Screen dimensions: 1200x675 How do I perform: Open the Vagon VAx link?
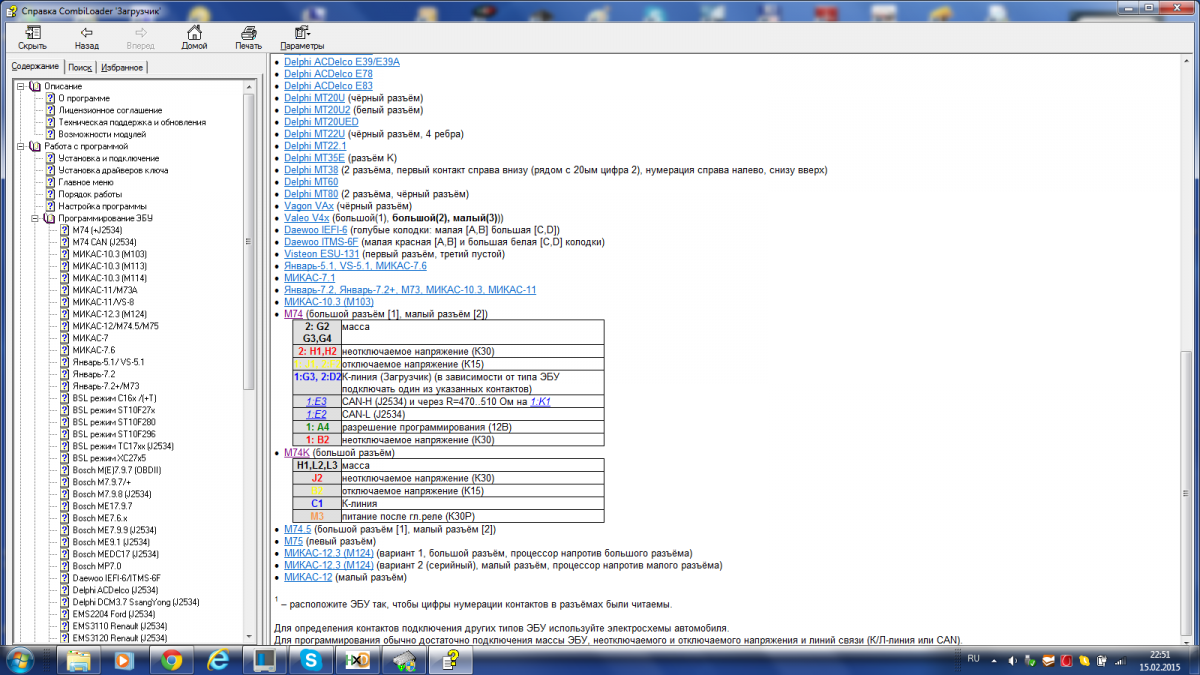pos(307,205)
